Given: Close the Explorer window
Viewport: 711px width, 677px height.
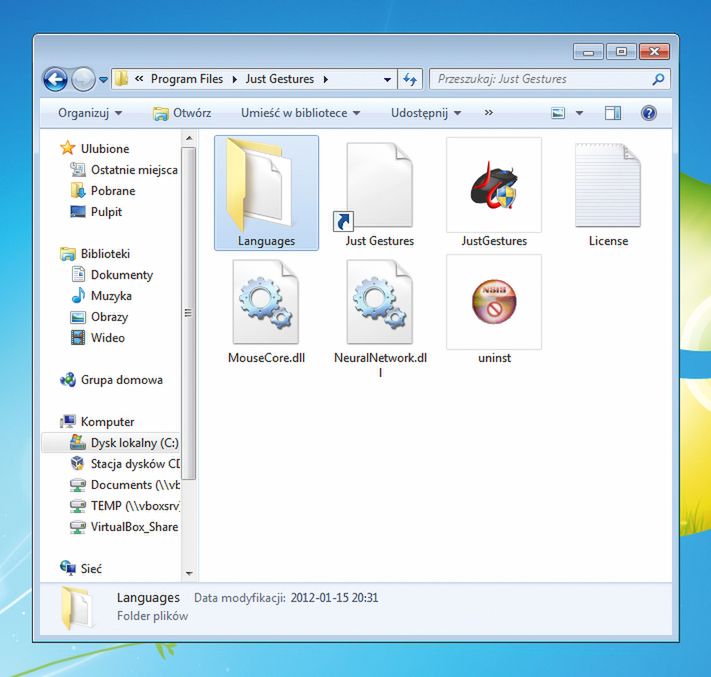Looking at the screenshot, I should 654,52.
